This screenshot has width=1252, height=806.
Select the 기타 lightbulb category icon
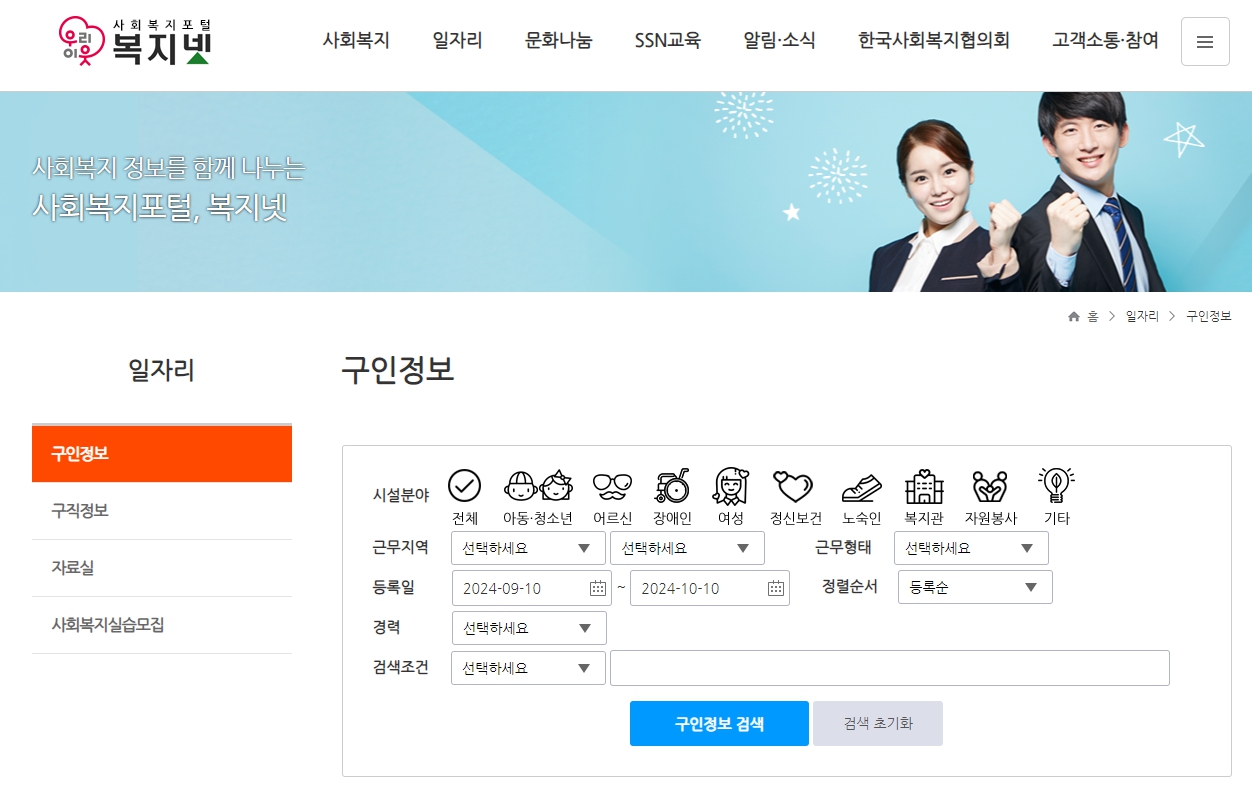coord(1055,487)
